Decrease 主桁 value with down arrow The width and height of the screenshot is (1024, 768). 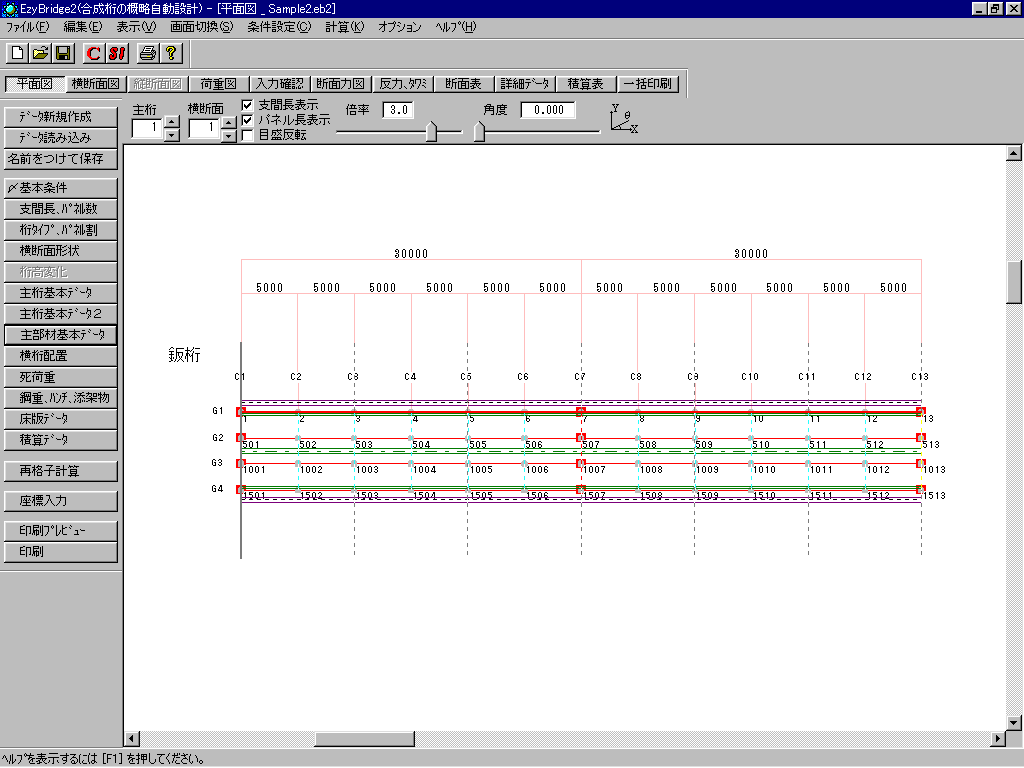click(172, 135)
